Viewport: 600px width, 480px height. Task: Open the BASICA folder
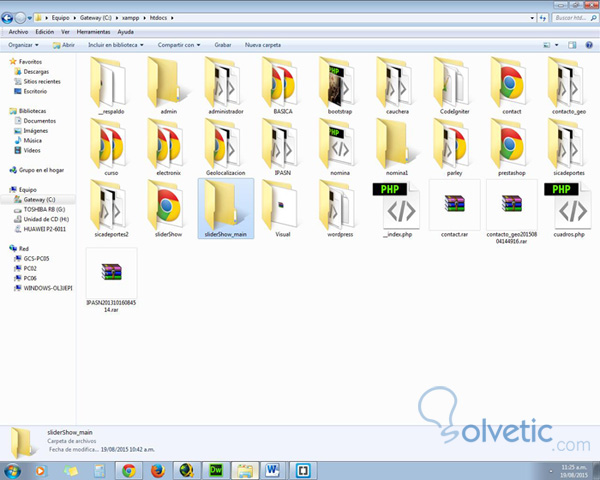click(x=283, y=85)
